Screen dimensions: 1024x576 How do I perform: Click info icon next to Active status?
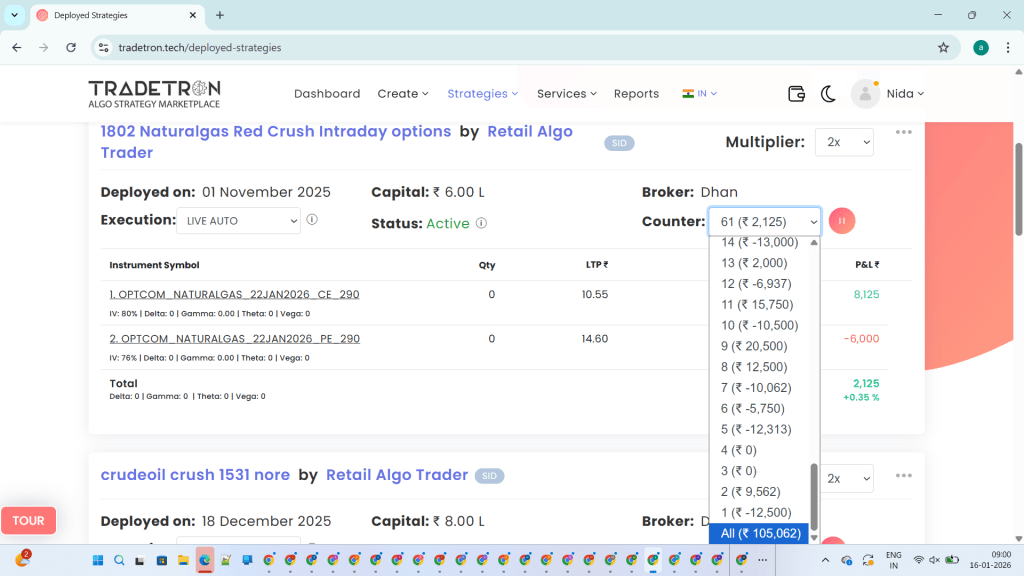(481, 223)
